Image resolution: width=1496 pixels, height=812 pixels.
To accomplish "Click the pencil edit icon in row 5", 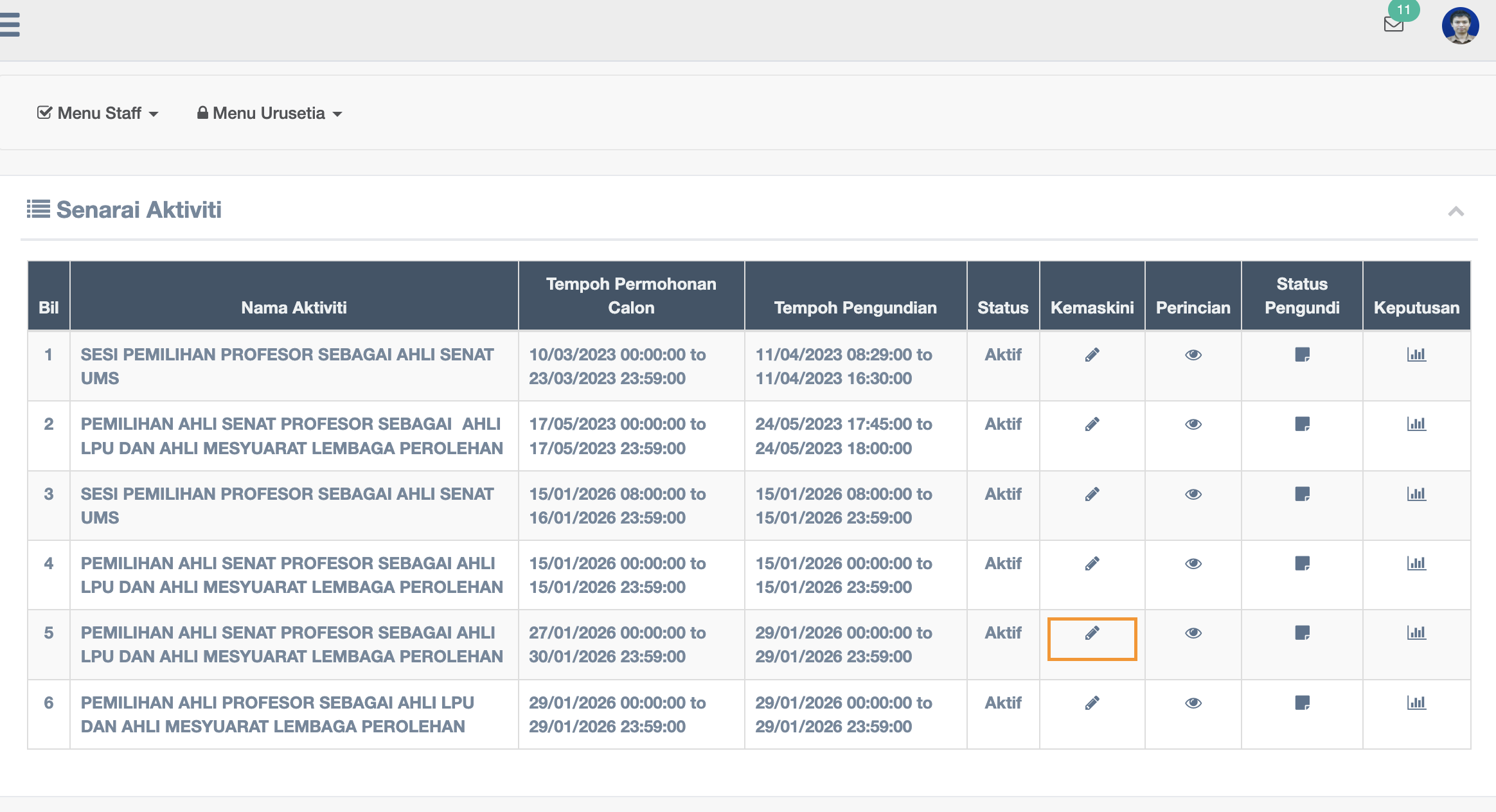I will click(x=1092, y=633).
